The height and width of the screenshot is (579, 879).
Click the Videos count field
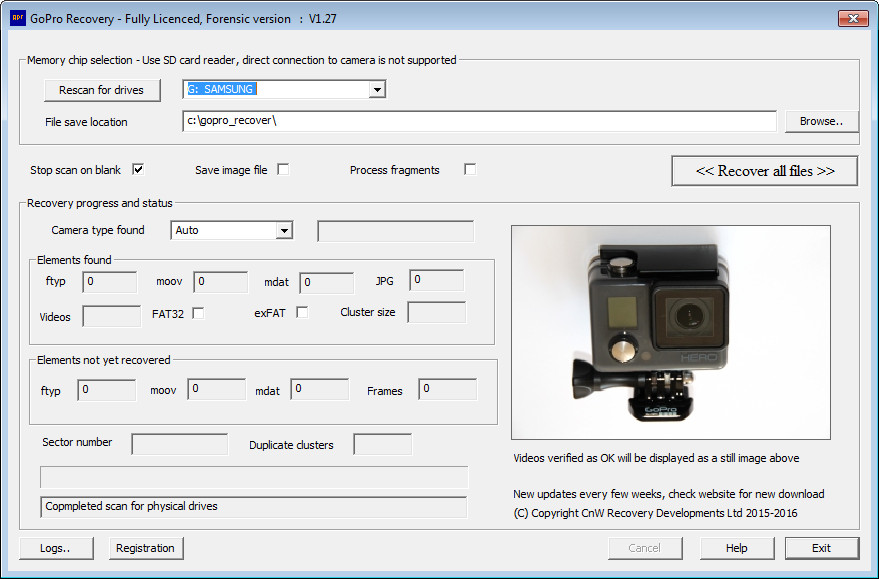click(x=112, y=316)
